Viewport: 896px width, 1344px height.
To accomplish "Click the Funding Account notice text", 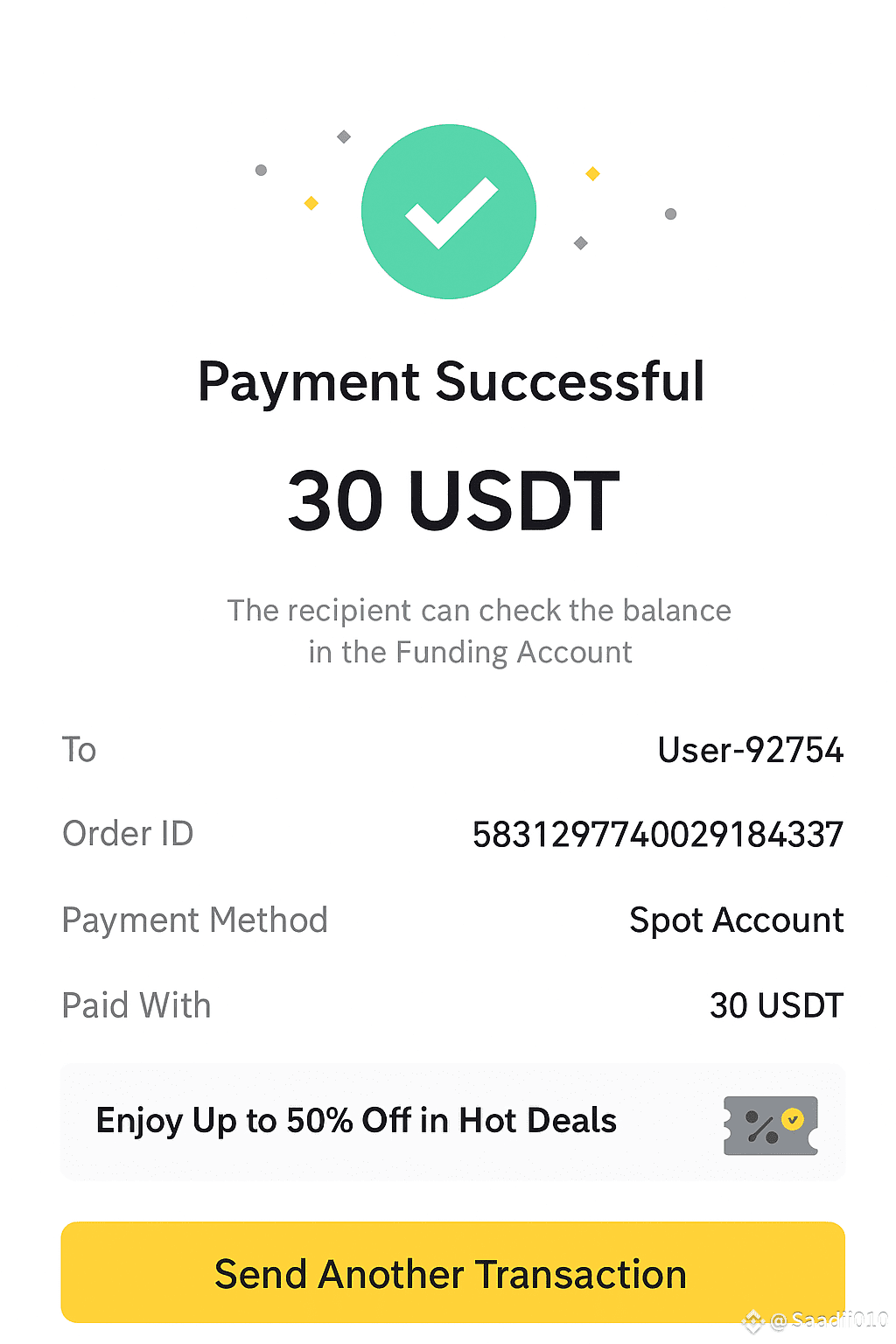I will point(479,631).
